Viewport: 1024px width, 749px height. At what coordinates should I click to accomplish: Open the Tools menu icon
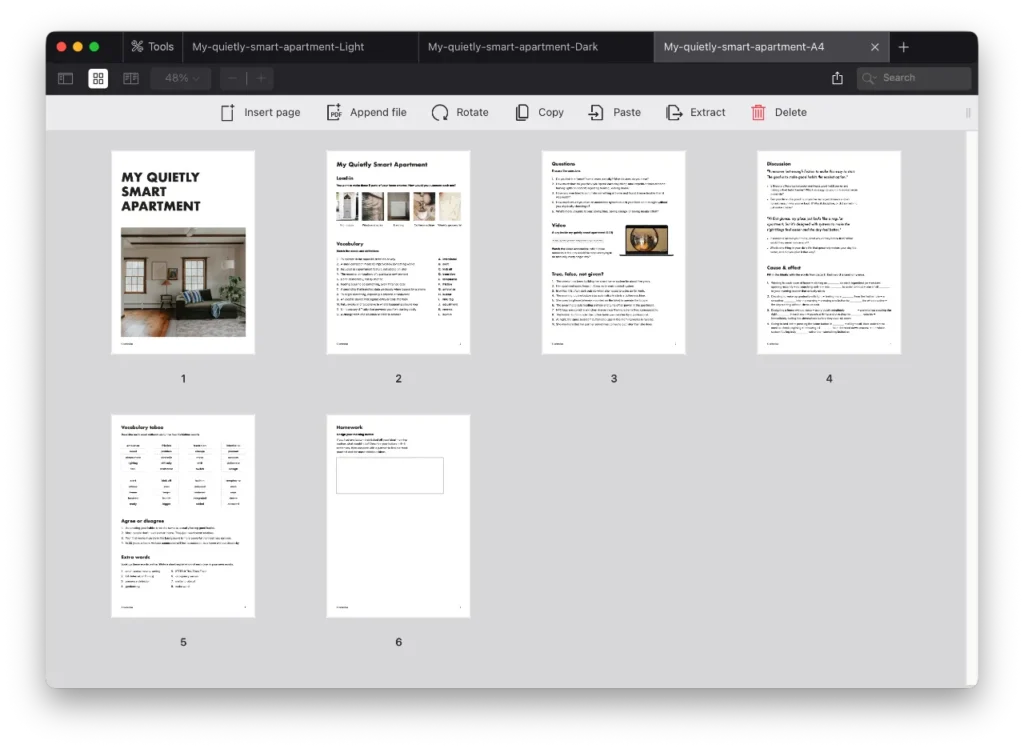(x=152, y=46)
